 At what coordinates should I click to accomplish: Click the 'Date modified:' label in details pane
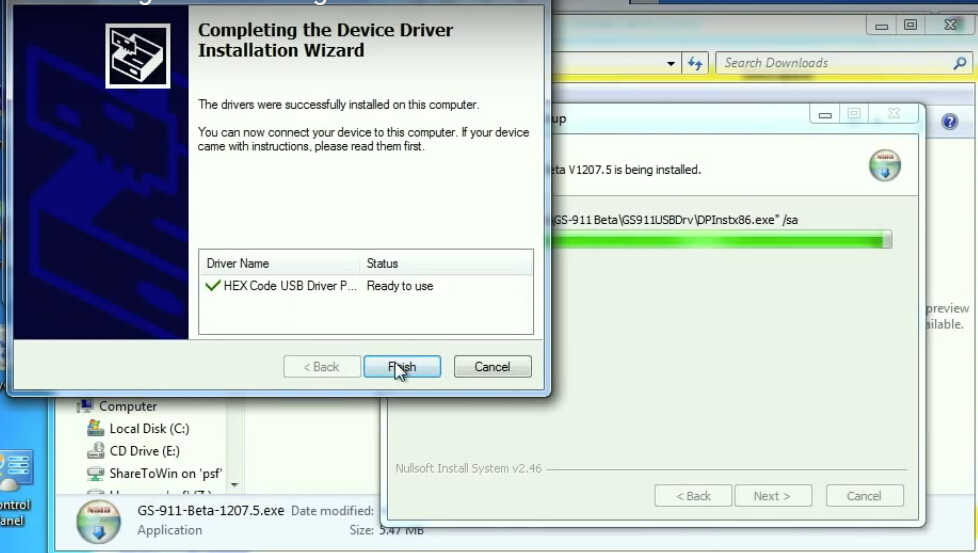(x=332, y=510)
